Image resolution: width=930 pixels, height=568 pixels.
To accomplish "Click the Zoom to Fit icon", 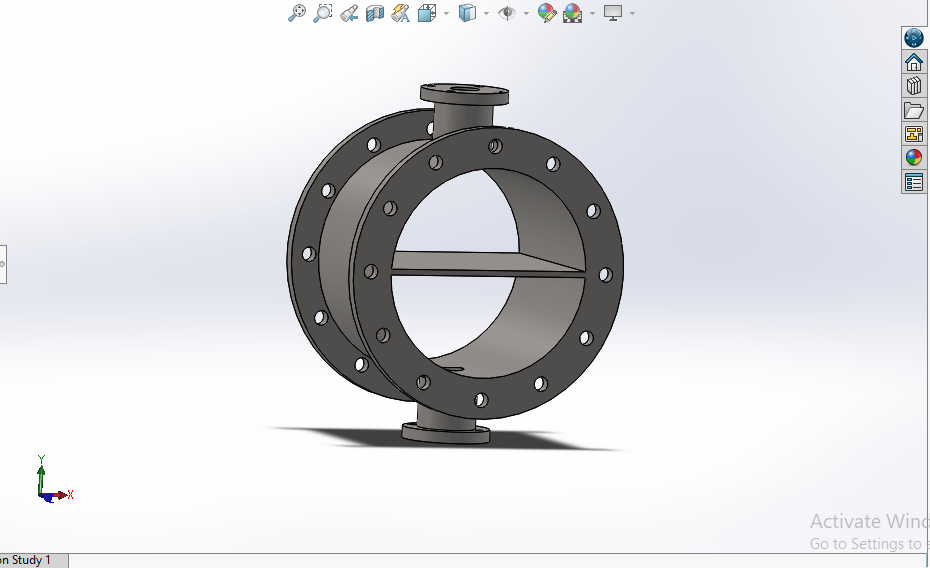I will point(296,13).
